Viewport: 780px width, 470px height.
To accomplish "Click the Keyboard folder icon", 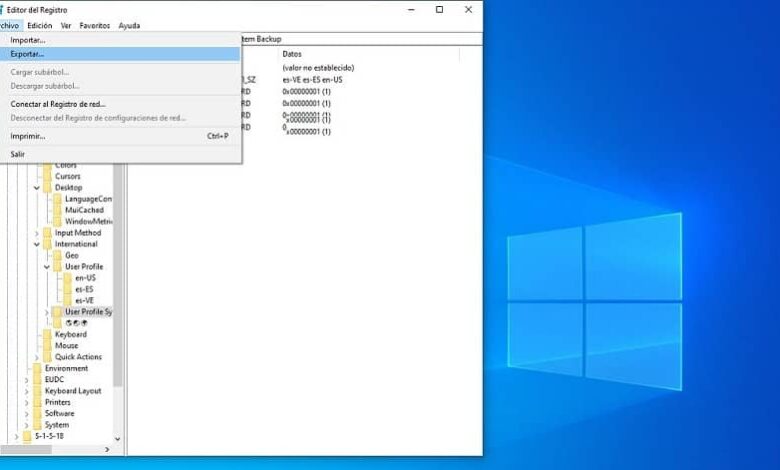I will pyautogui.click(x=47, y=335).
